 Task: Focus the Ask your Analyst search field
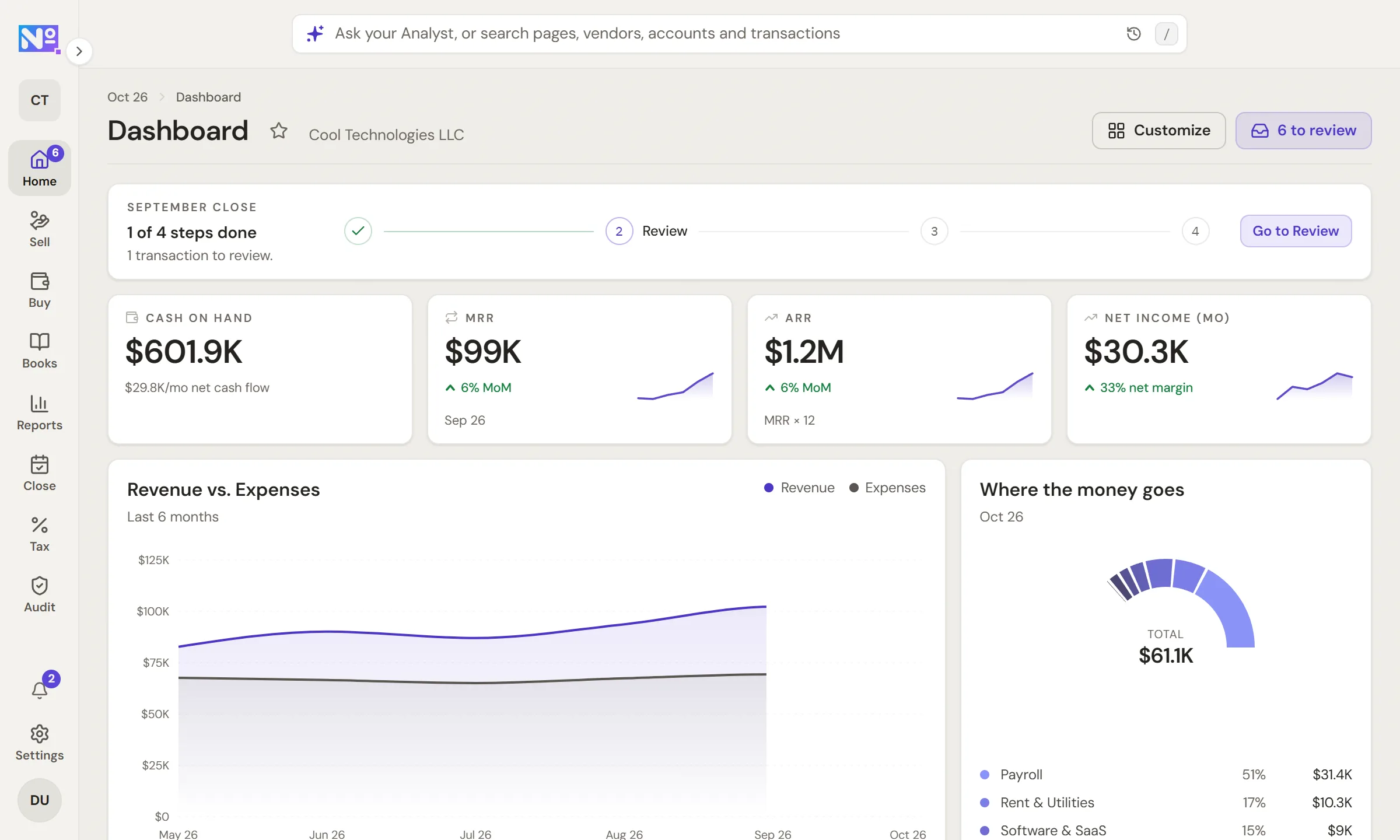pyautogui.click(x=739, y=34)
